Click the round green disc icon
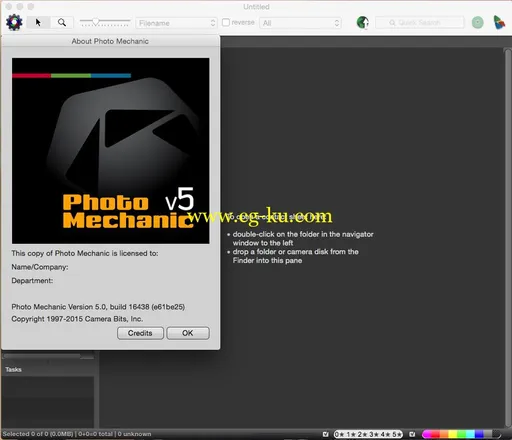The image size is (512, 440). coord(477,23)
